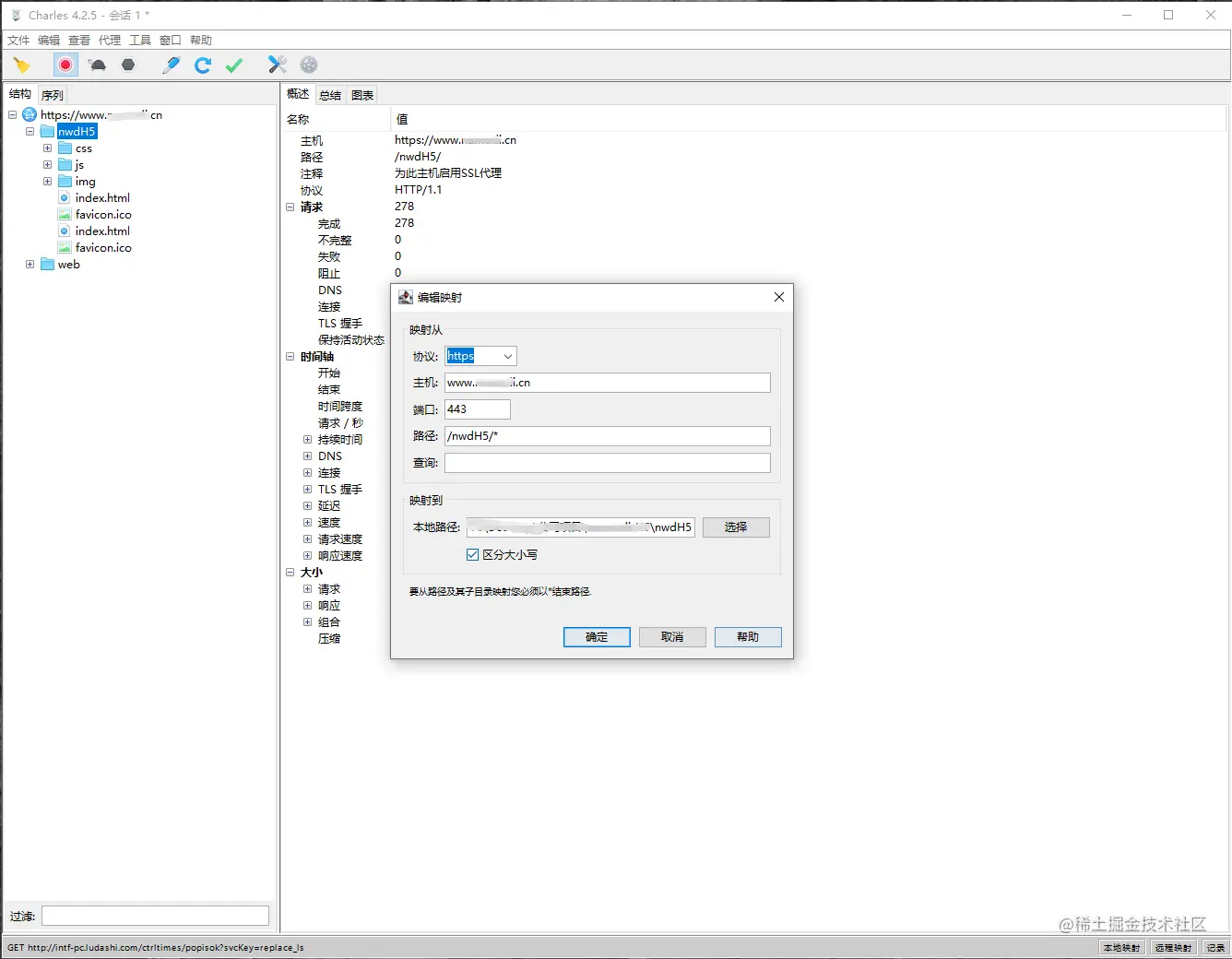Select the img folder icon
The height and width of the screenshot is (959, 1232).
[x=65, y=181]
